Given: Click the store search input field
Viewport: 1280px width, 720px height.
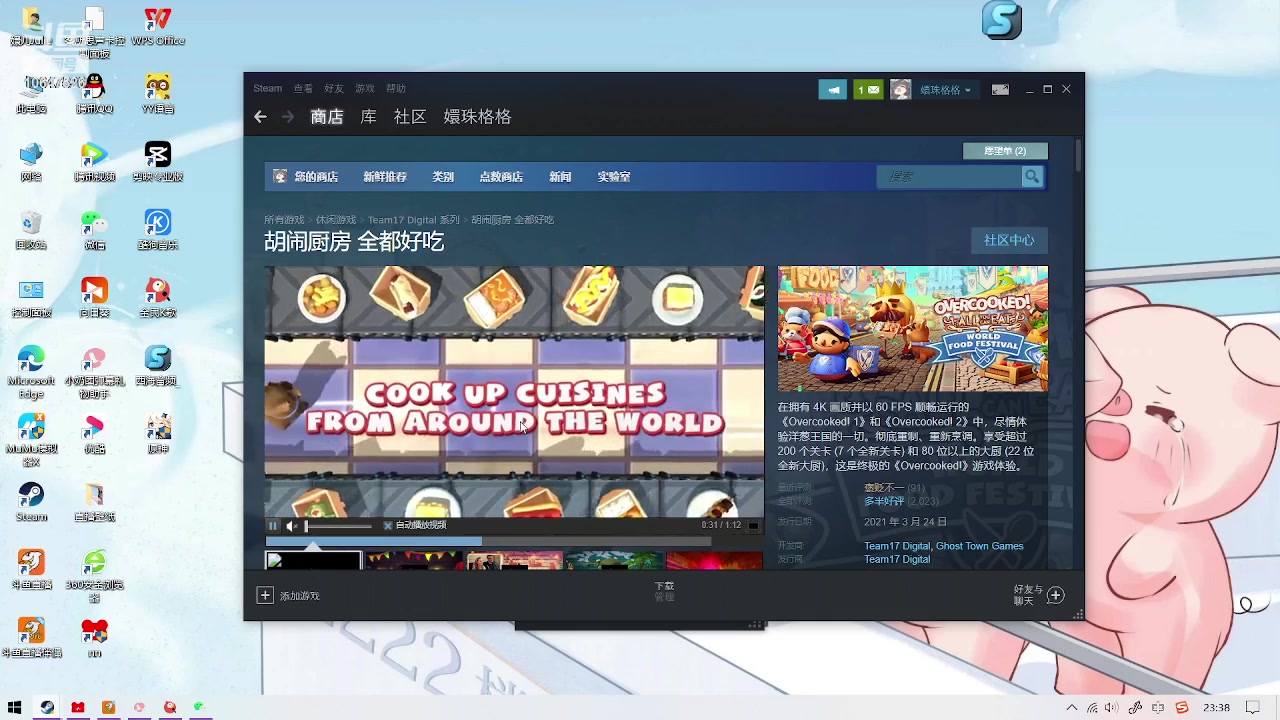Looking at the screenshot, I should tap(949, 177).
